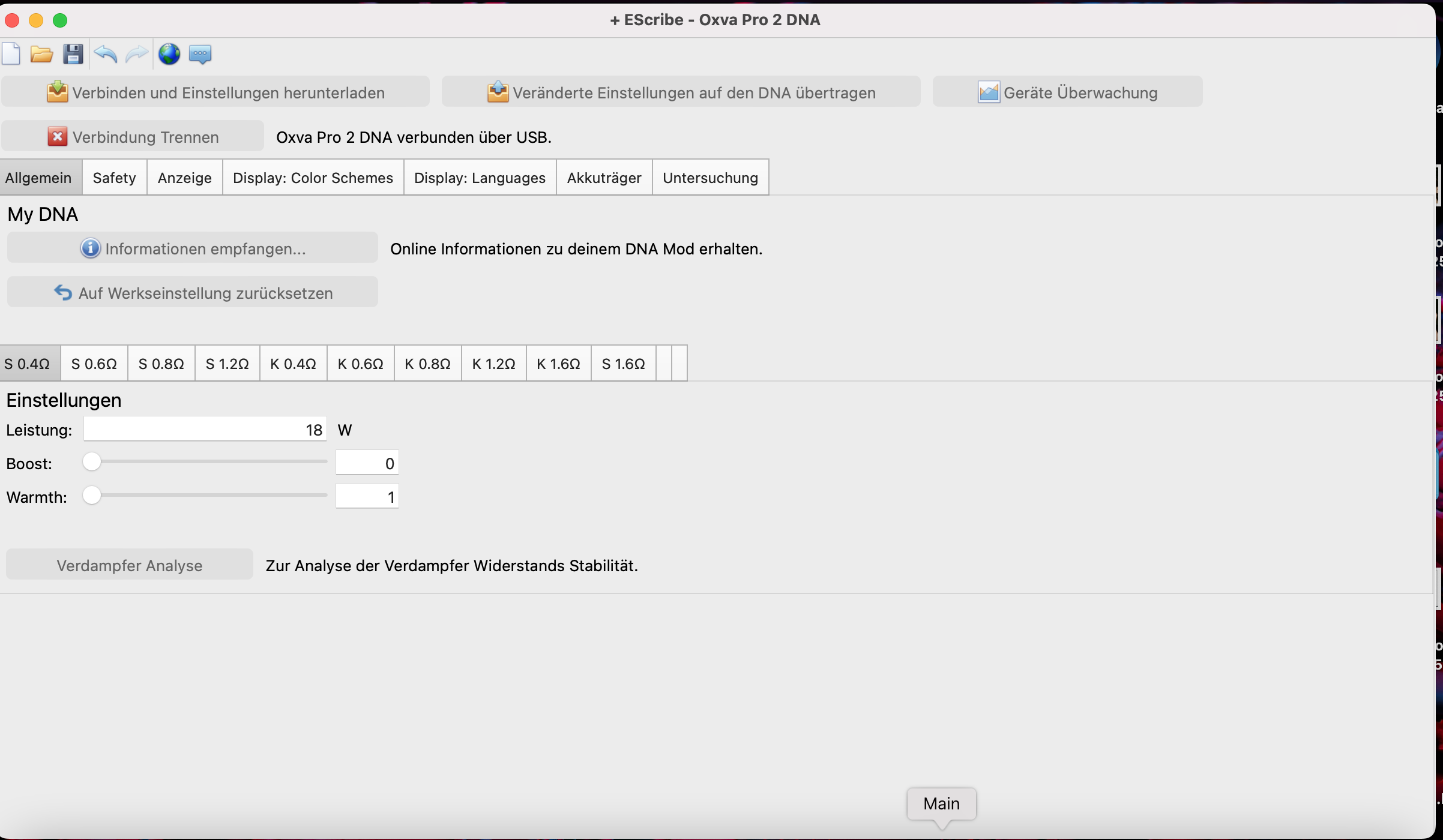The width and height of the screenshot is (1443, 840).
Task: Disconnect with Verbindung Trennen
Action: [x=133, y=137]
